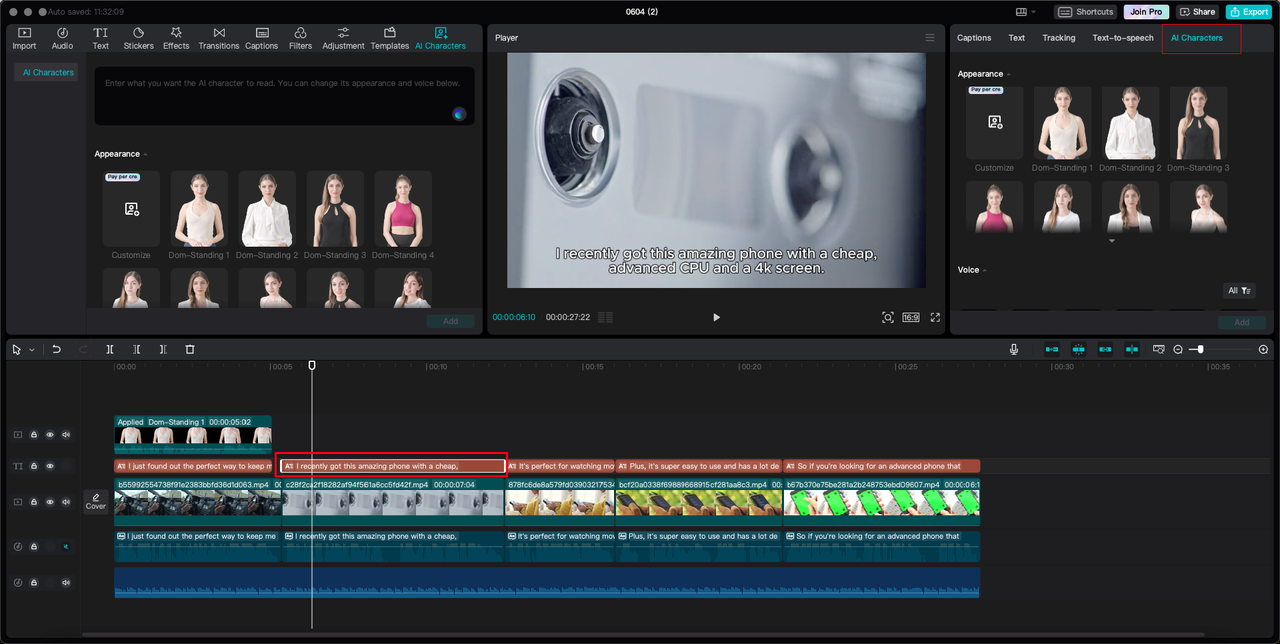
Task: Switch to the Text-to-speech tab
Action: (1123, 38)
